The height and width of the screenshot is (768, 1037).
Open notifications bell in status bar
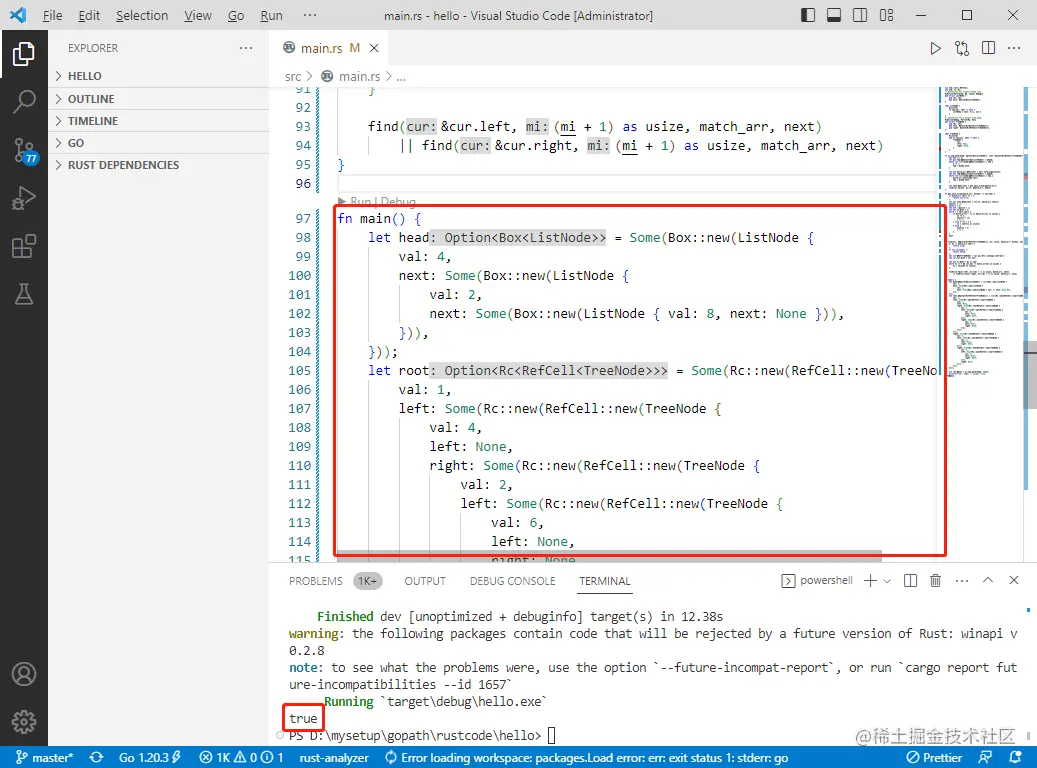coord(1015,757)
